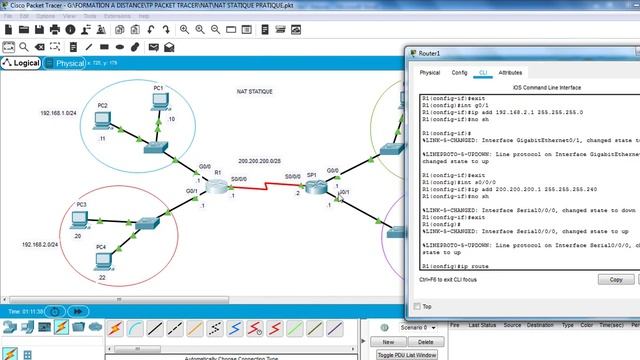Screen dimensions: 640x360
Task: Choose the Place Note tool
Action: [x=73, y=47]
